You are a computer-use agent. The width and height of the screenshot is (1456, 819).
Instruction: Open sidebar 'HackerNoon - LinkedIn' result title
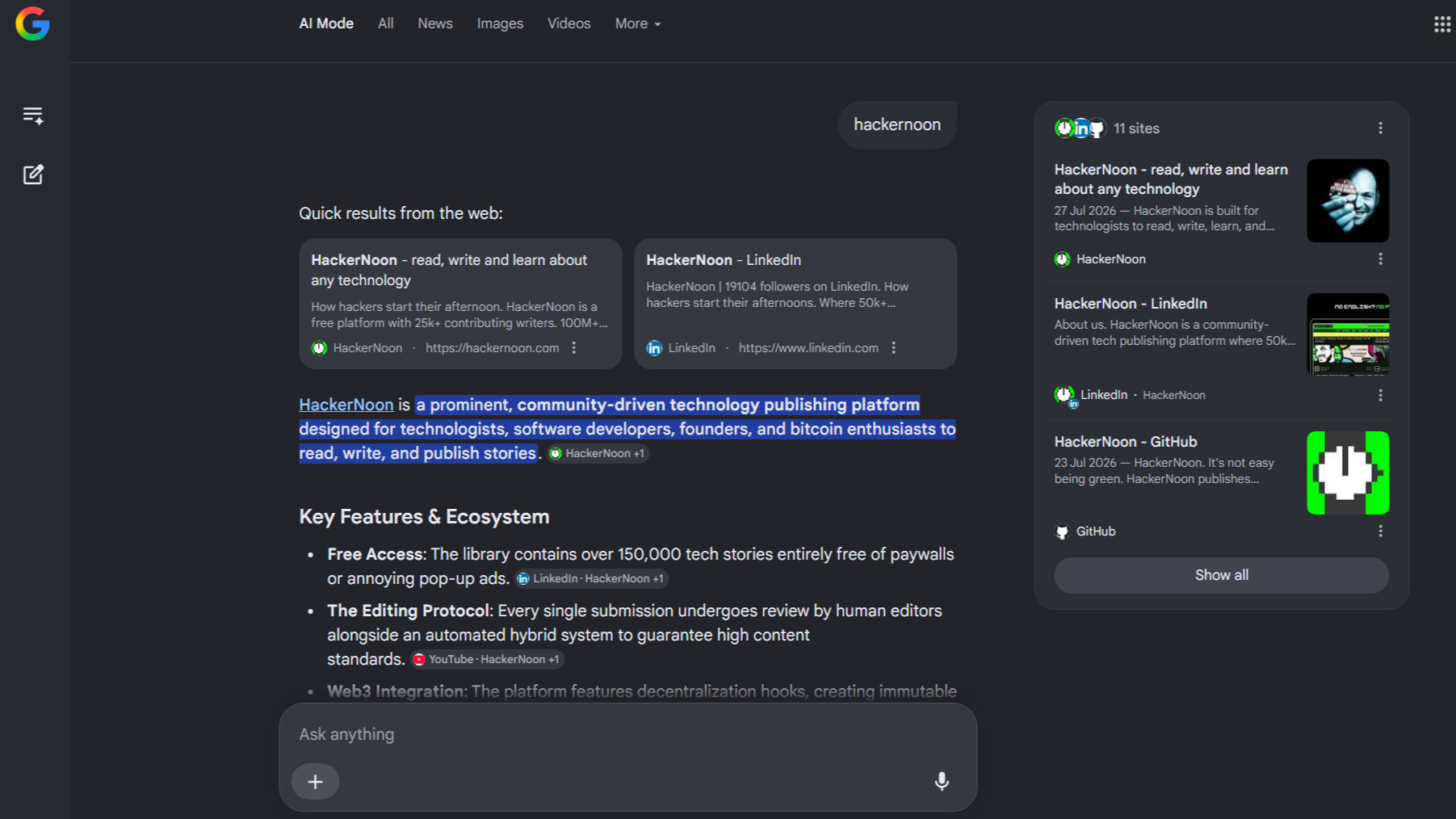pyautogui.click(x=1131, y=304)
